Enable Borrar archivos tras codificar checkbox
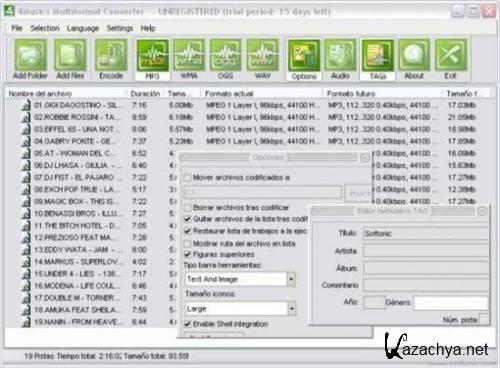This screenshot has width=500, height=368. (x=187, y=207)
